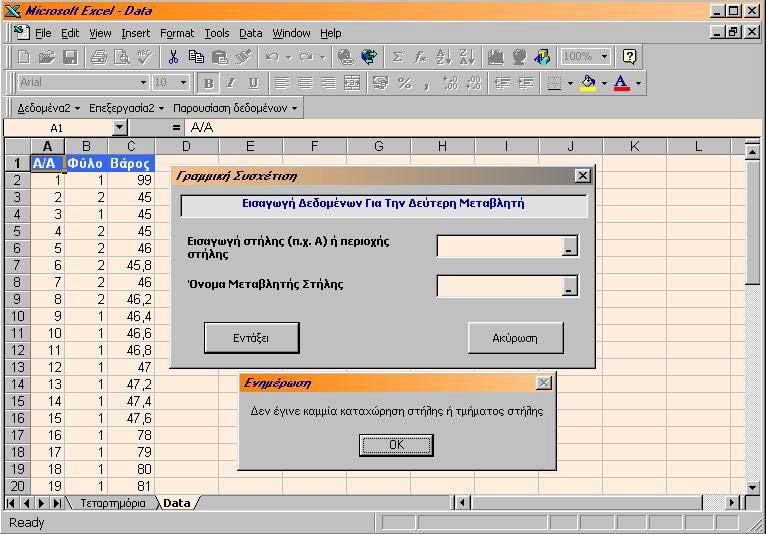Click the Save diskette icon
766x534 pixels.
pyautogui.click(x=70, y=57)
